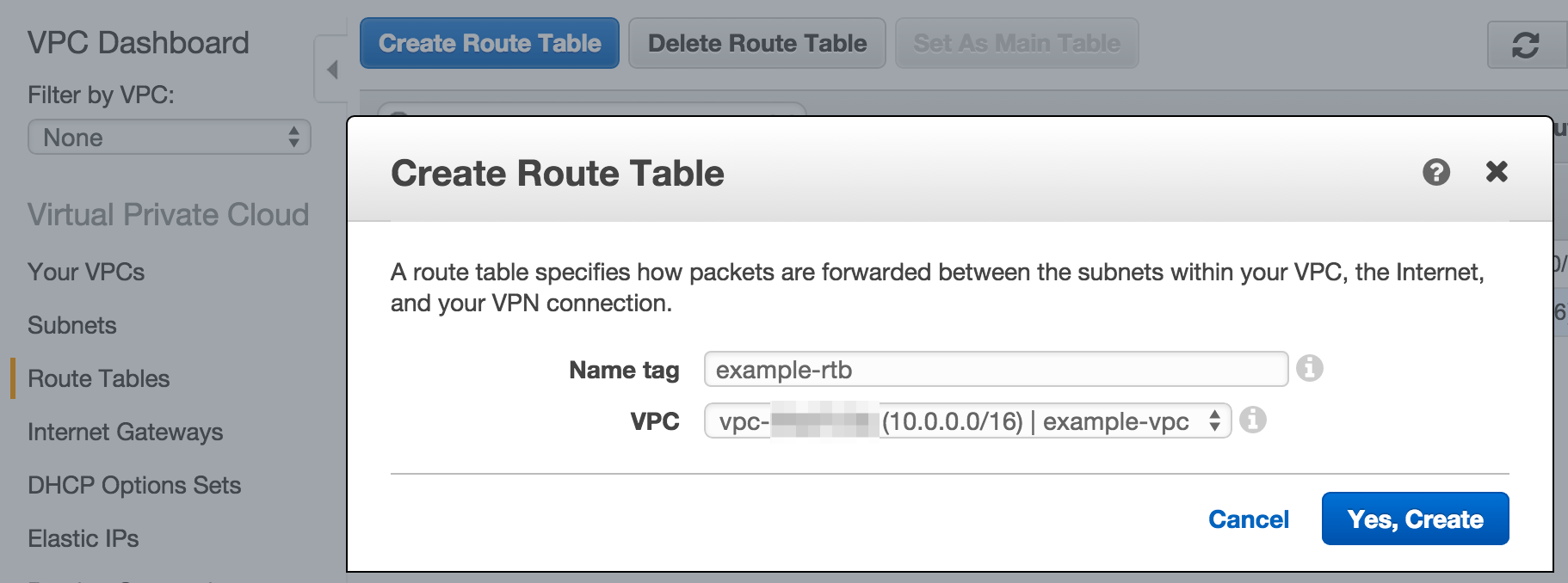Click the info icon beside Name tag
The height and width of the screenshot is (583, 1568).
point(1309,369)
